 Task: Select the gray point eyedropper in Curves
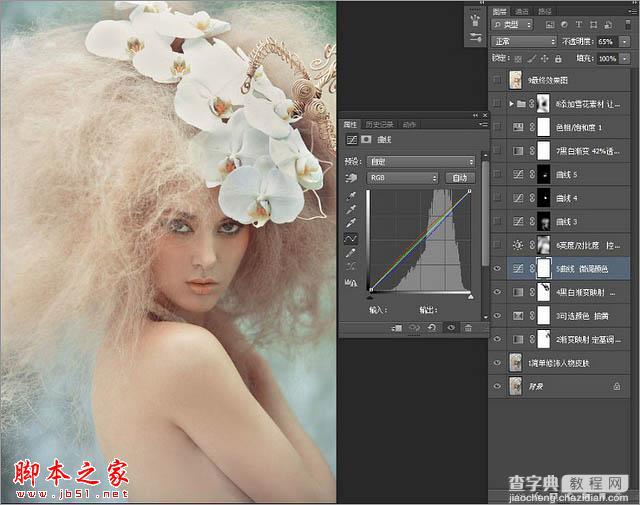coord(351,210)
